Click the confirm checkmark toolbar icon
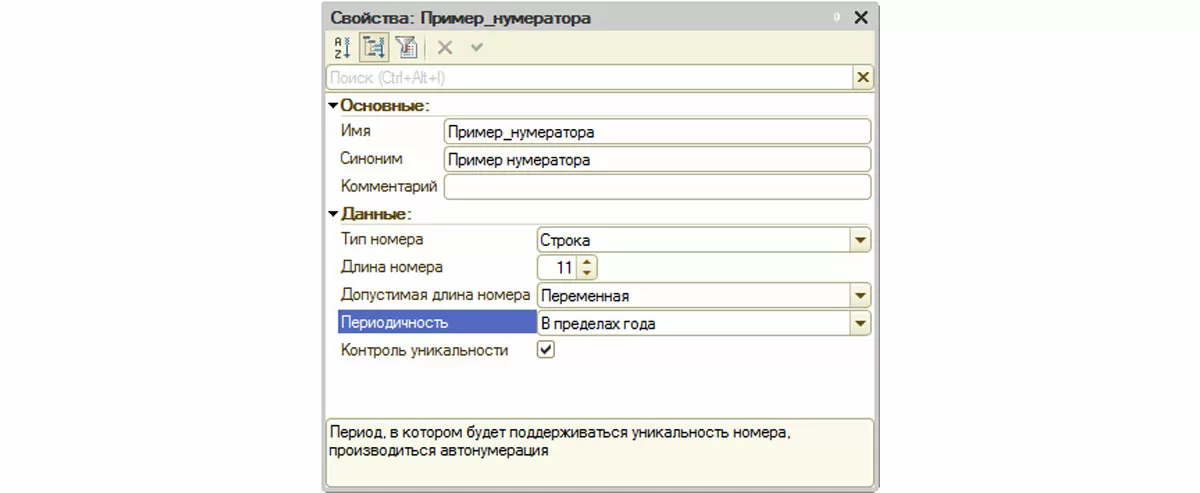This screenshot has width=1200, height=493. (x=477, y=47)
